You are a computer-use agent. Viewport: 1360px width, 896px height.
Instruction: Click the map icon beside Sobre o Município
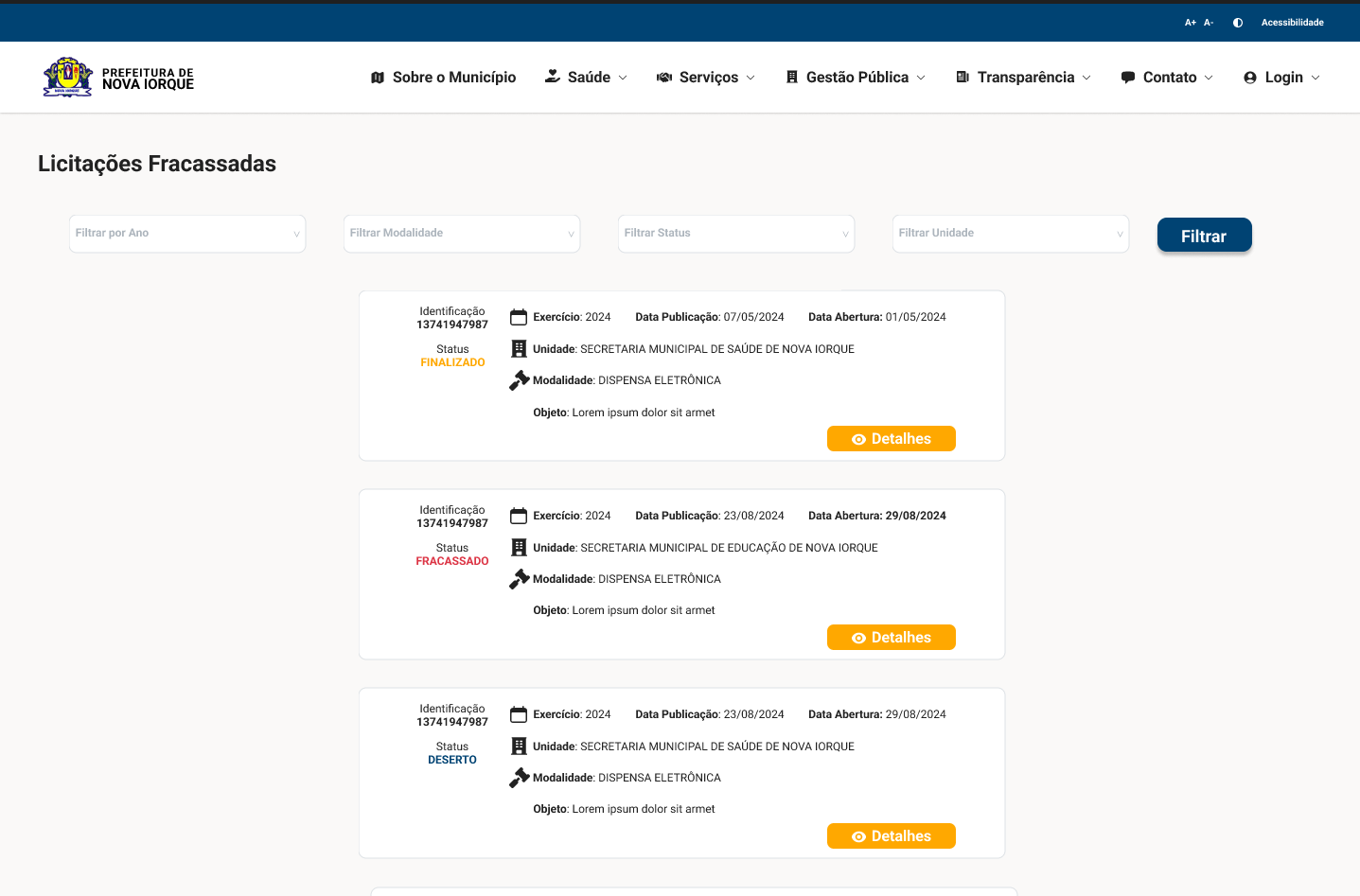pyautogui.click(x=378, y=78)
